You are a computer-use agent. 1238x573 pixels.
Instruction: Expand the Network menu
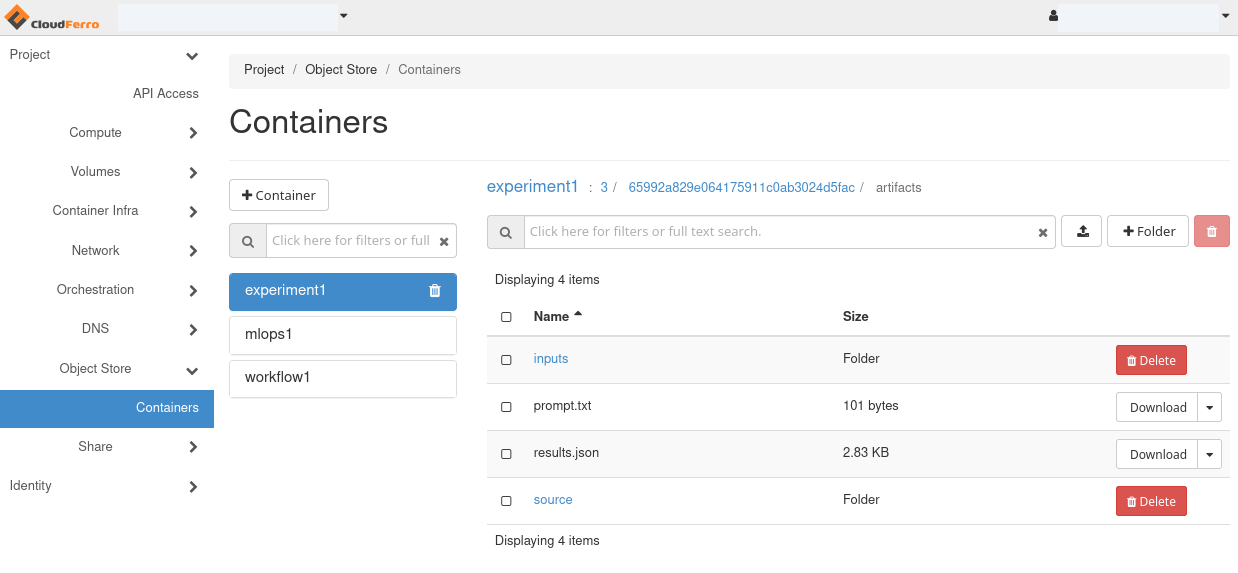click(193, 251)
